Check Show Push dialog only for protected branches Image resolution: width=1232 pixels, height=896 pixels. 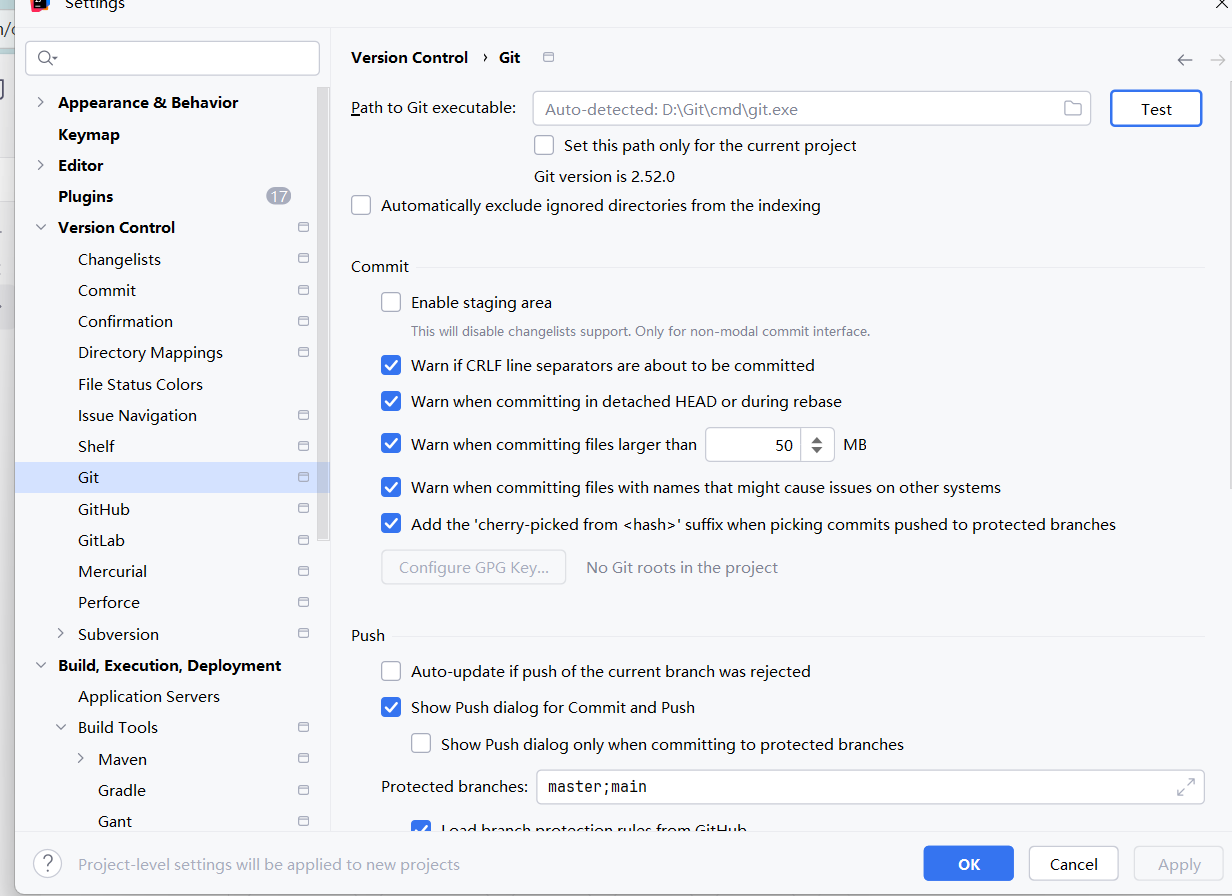(421, 744)
